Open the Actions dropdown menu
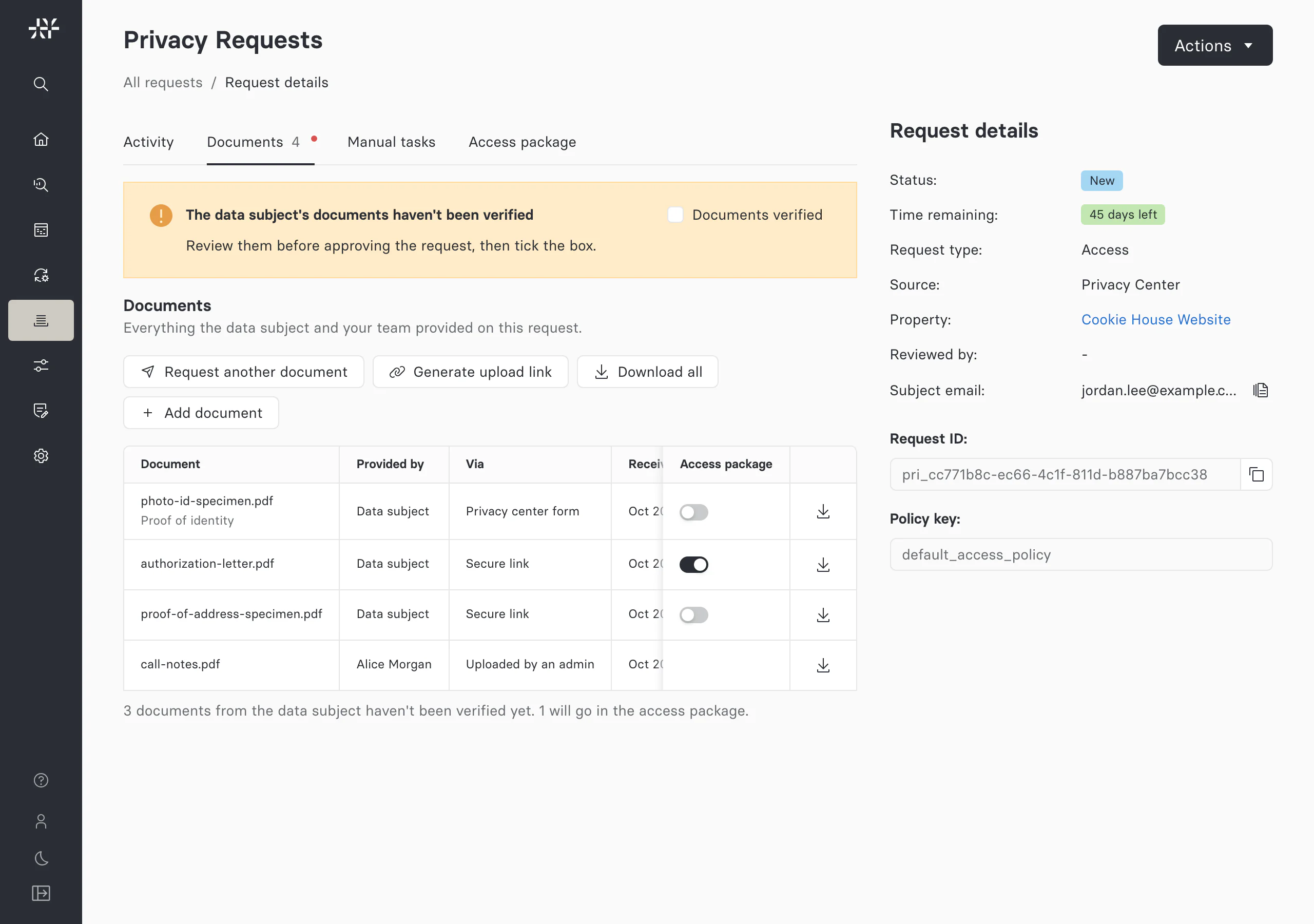Image resolution: width=1314 pixels, height=924 pixels. 1214,45
